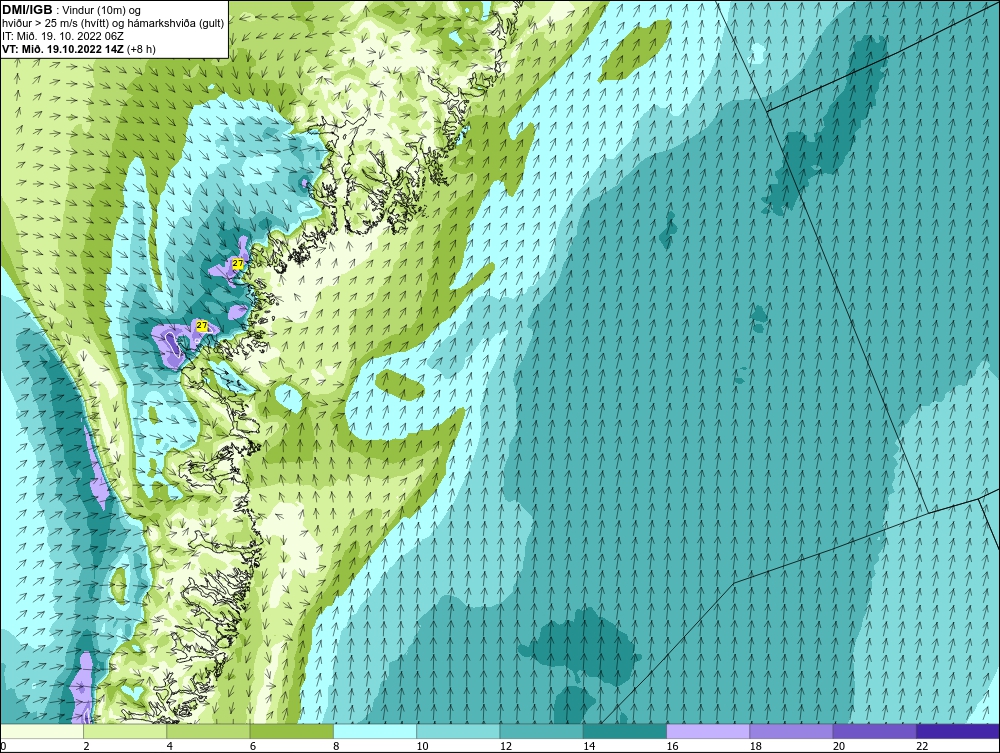Screen dimensions: 1000x753
Task: Click the legend swatch between 4 and 6
Action: (x=209, y=731)
